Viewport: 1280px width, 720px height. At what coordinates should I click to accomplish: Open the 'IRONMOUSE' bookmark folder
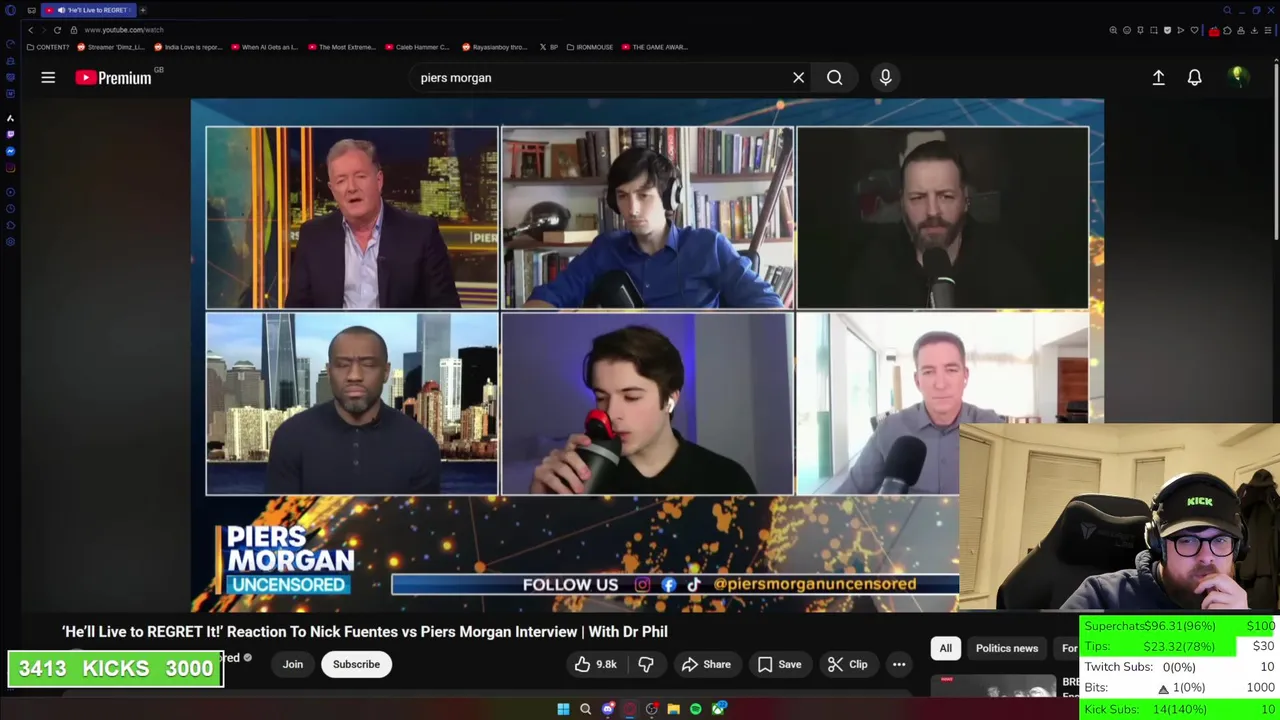point(590,47)
